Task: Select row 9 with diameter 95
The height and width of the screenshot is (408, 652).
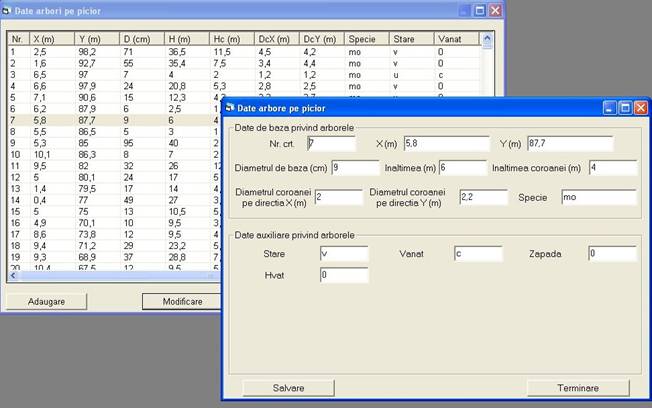Action: point(114,143)
